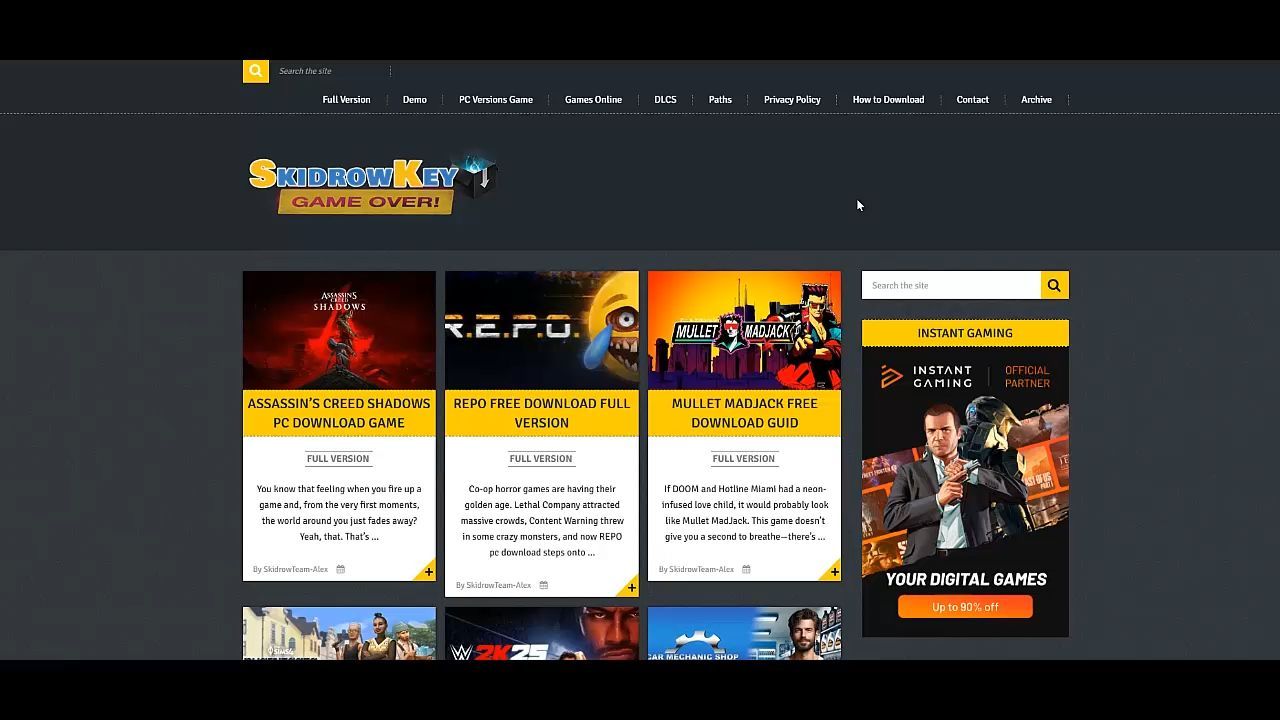Click Up to 90% off button
The height and width of the screenshot is (720, 1280).
tap(965, 607)
